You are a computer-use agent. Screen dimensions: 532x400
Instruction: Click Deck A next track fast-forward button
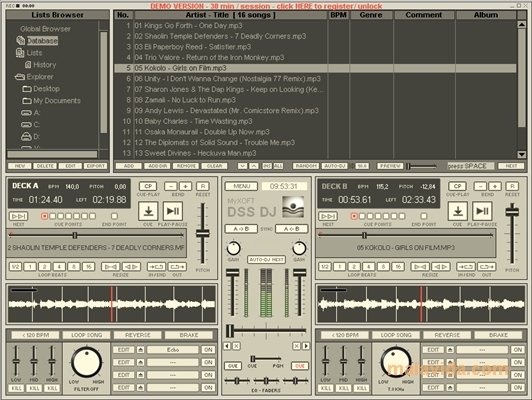click(x=19, y=216)
